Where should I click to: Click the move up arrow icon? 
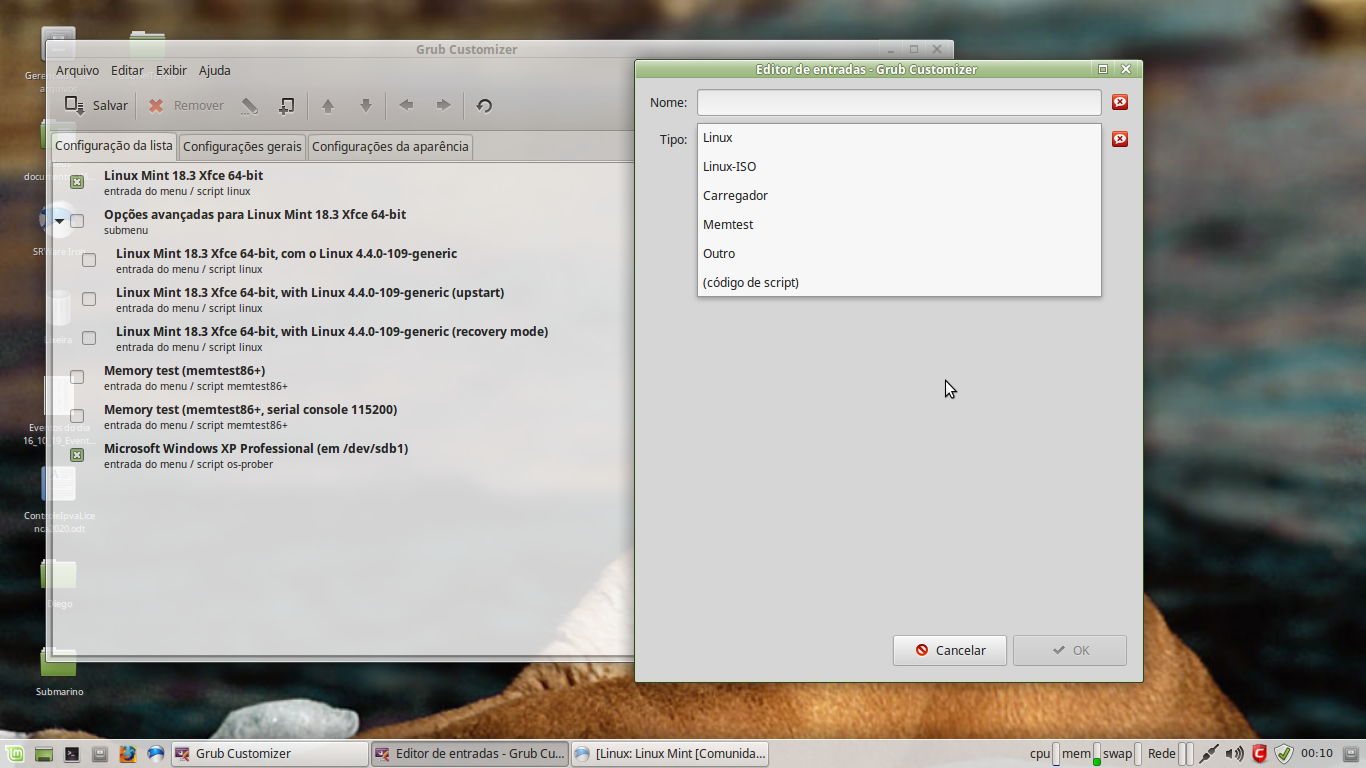pos(327,105)
